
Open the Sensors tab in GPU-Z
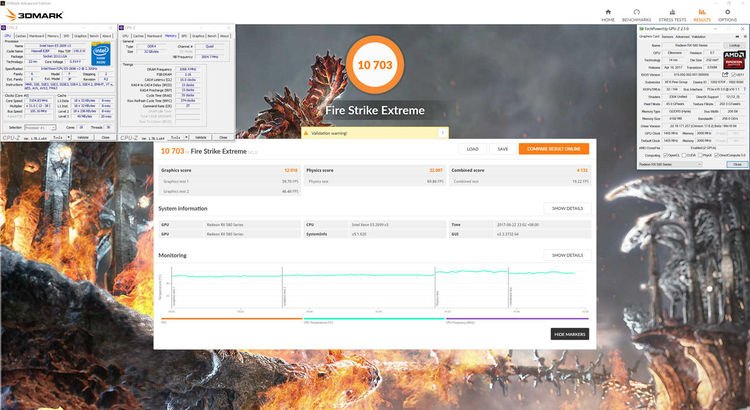click(667, 36)
